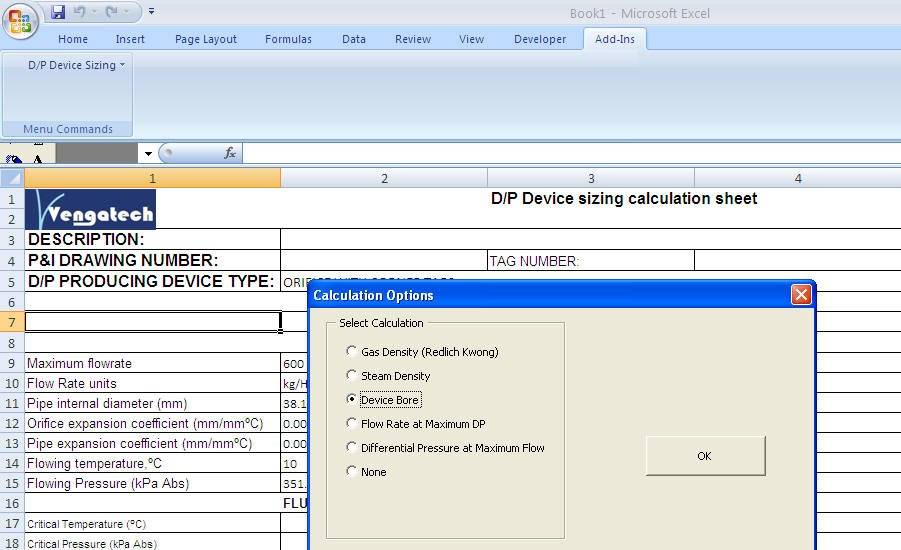Click the Page Layout tab
Screen dimensions: 901x550
pos(206,39)
